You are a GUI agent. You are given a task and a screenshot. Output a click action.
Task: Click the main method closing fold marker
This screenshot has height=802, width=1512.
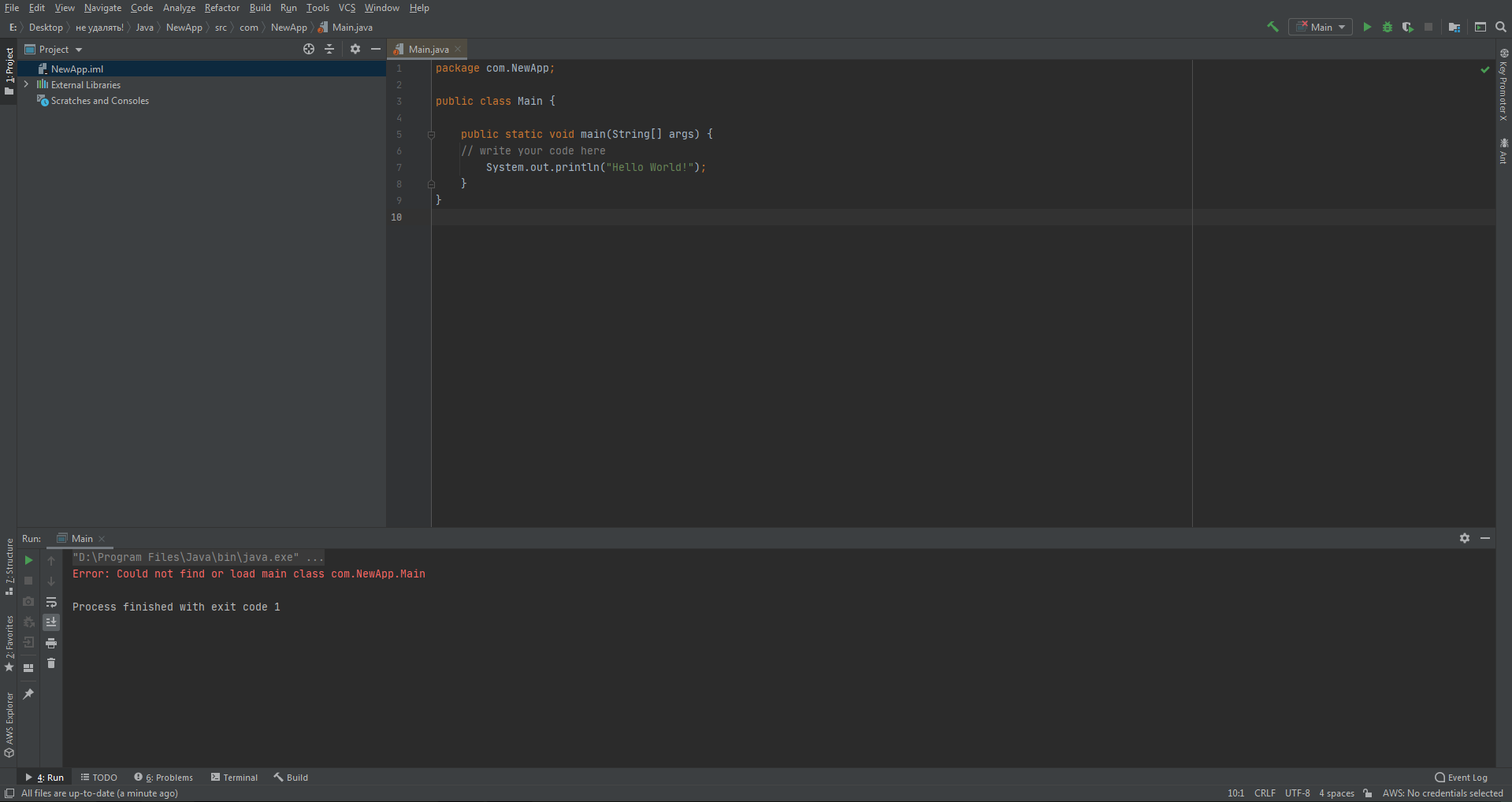(x=431, y=184)
